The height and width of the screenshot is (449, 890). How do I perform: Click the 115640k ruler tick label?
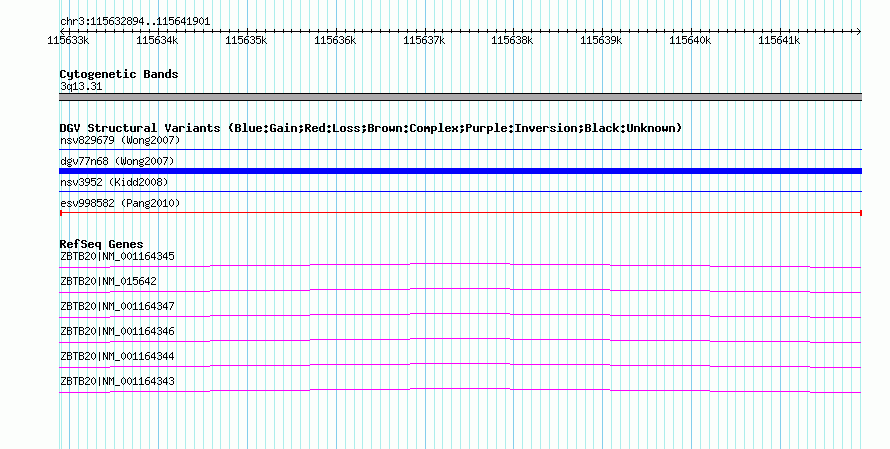[690, 40]
